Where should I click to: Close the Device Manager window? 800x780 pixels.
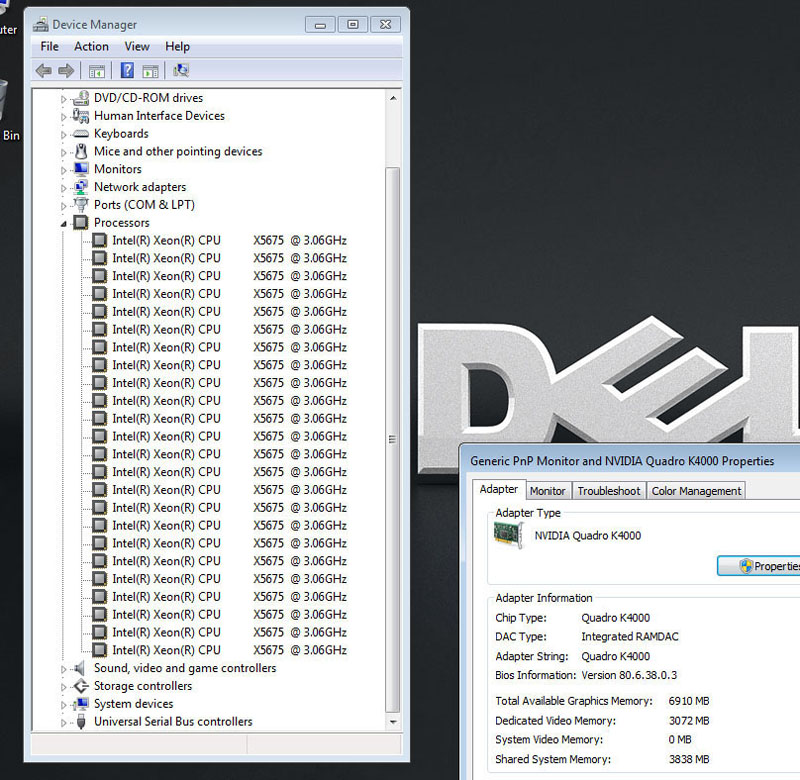click(x=385, y=24)
